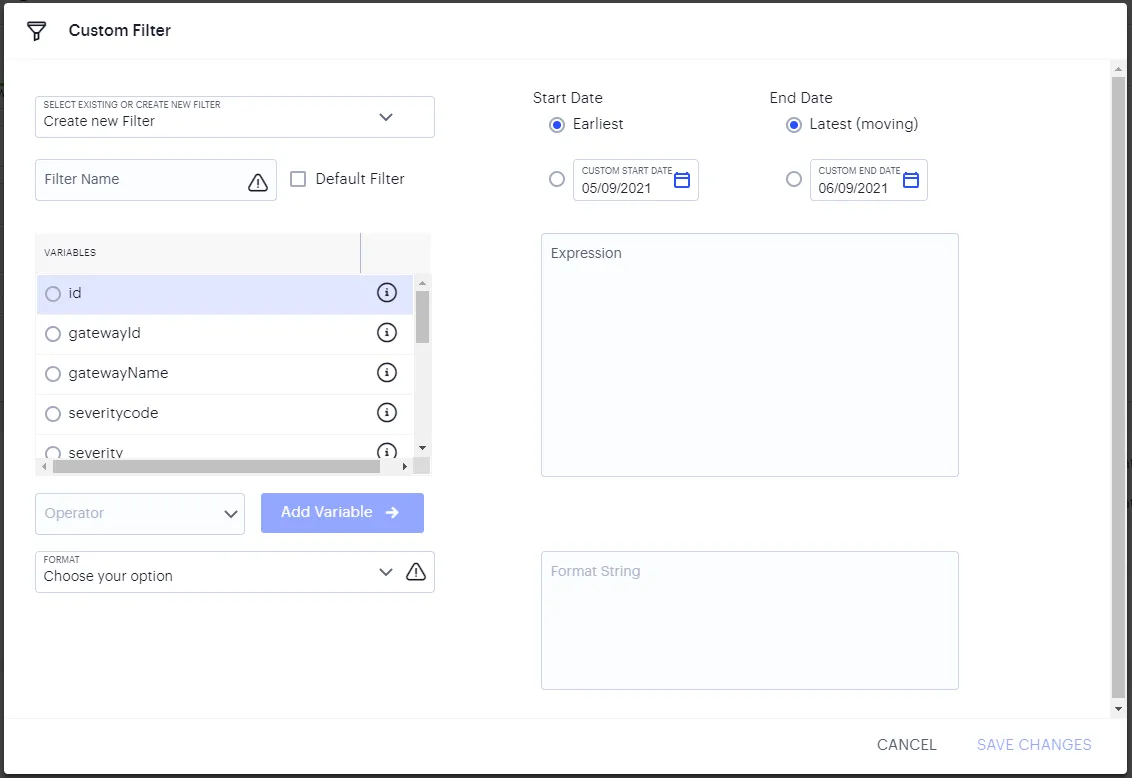Click inside the Expression text area

[x=749, y=355]
